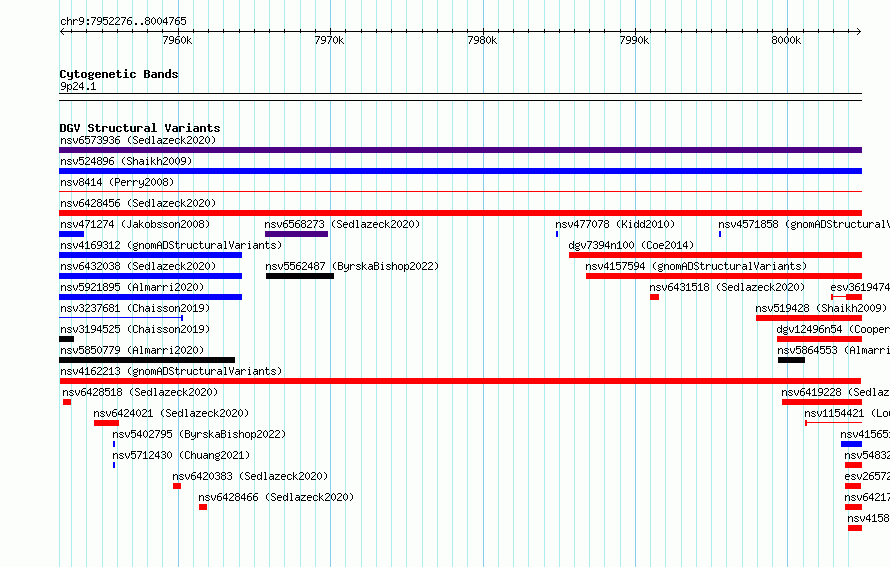Open nsv5921895 (Almarri2020) variant label
The height and width of the screenshot is (567, 890).
(x=132, y=287)
